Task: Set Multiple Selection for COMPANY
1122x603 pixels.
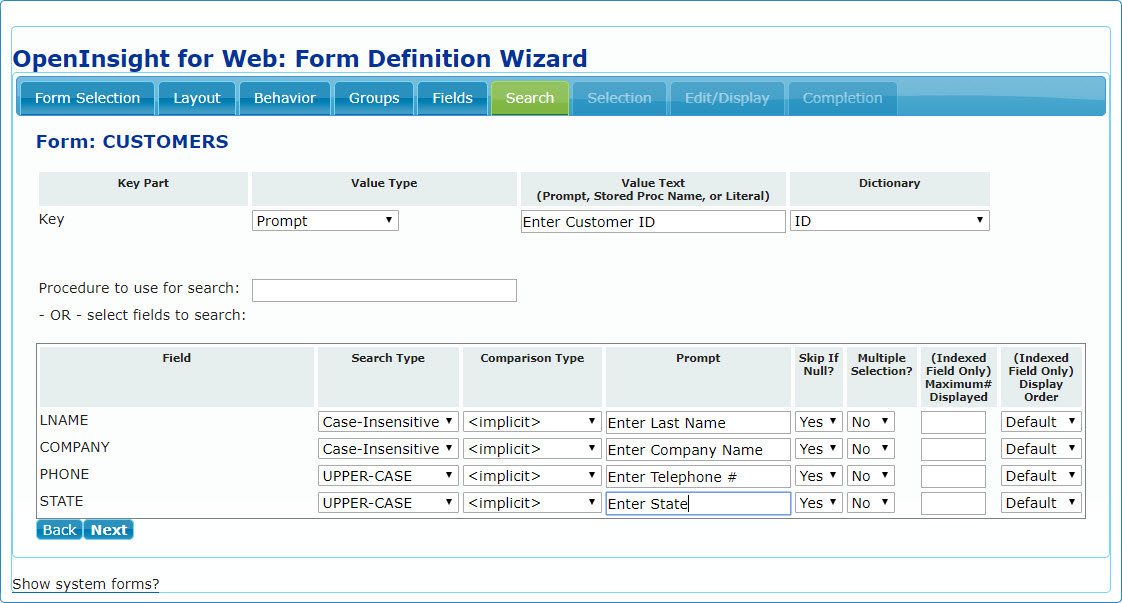Action: tap(871, 448)
